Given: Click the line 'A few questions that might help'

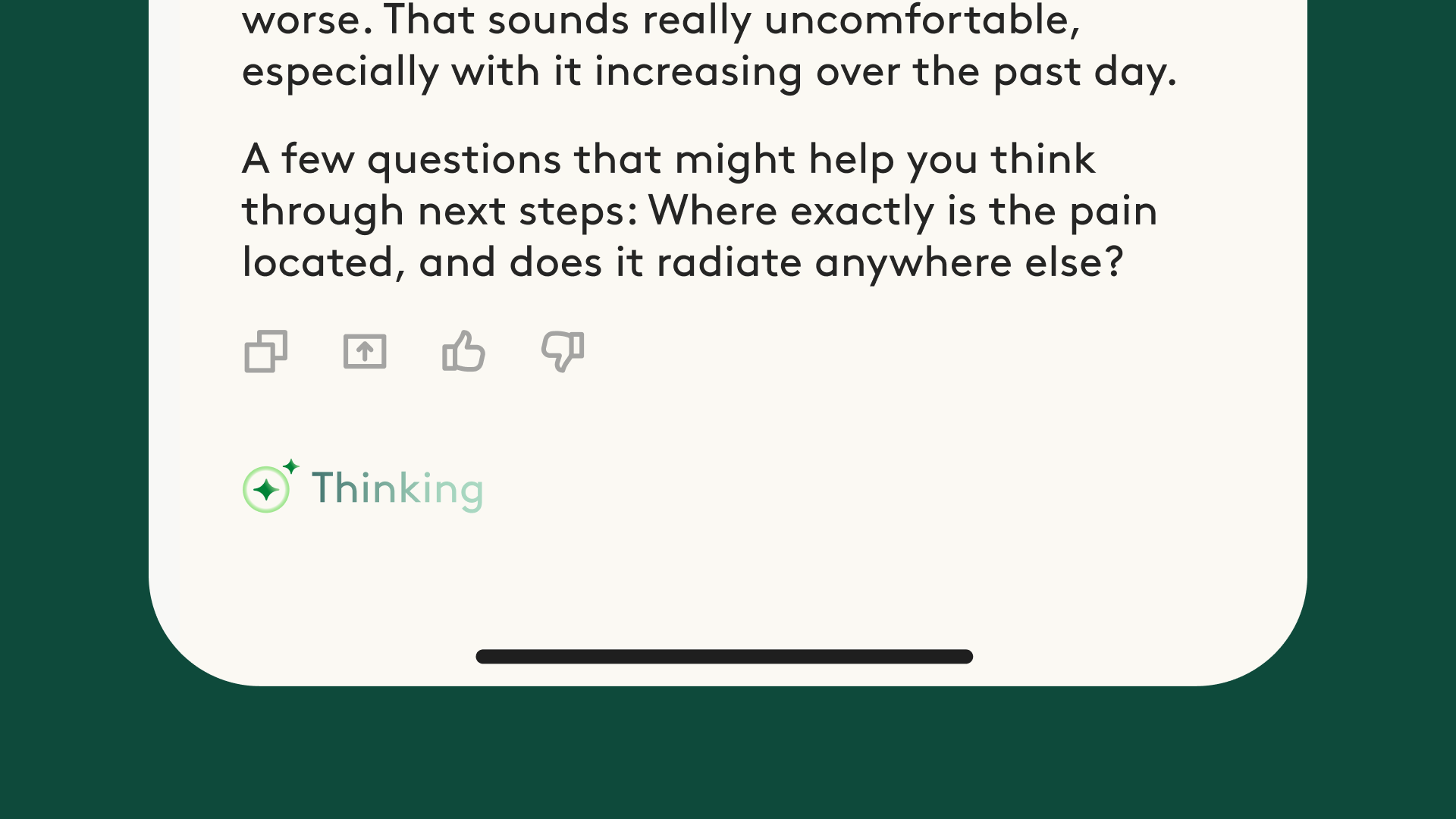Looking at the screenshot, I should coord(667,161).
